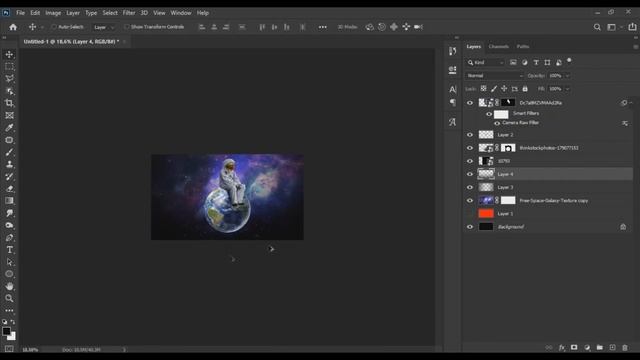Hide the Background layer eye icon
This screenshot has height=360, width=640.
[470, 227]
